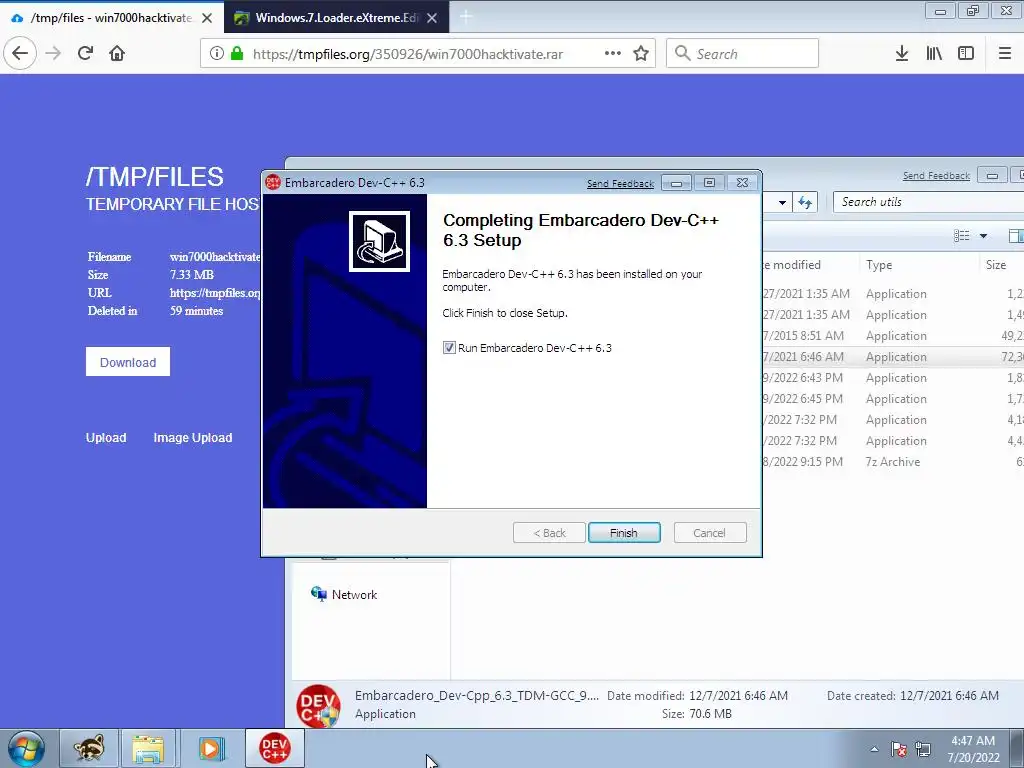Close the Windows.7.Loader.eXtreme tab
The image size is (1024, 768).
click(x=432, y=18)
